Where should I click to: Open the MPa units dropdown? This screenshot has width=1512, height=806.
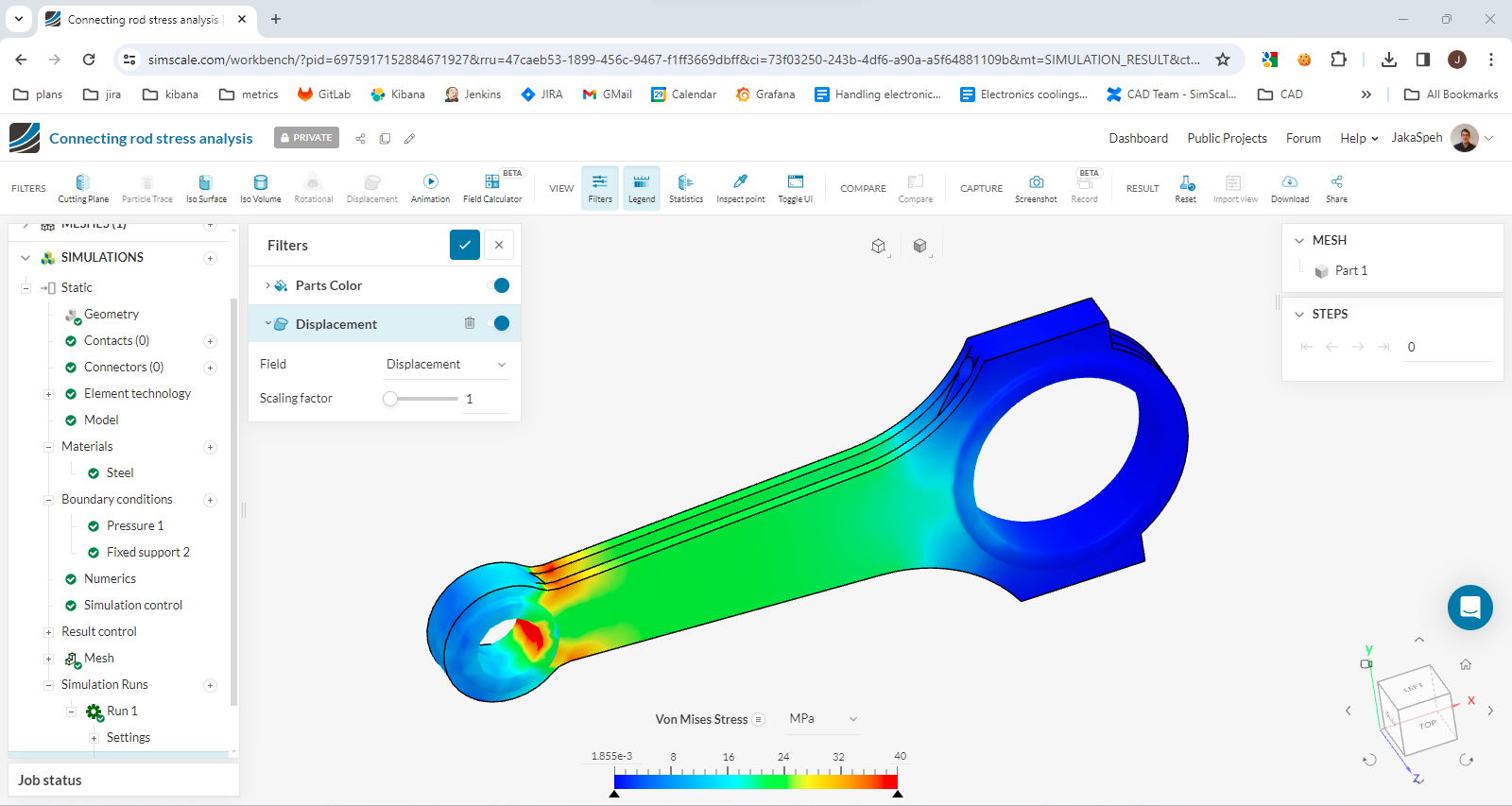pos(823,719)
